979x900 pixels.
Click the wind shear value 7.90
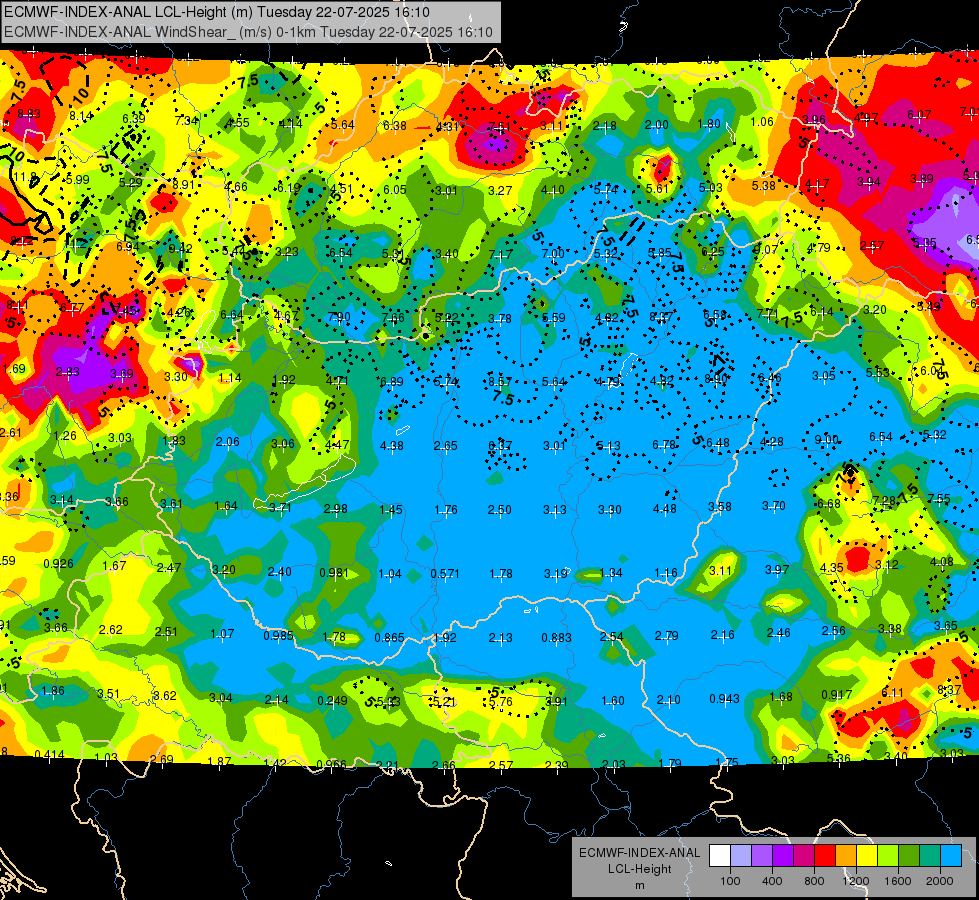click(338, 317)
